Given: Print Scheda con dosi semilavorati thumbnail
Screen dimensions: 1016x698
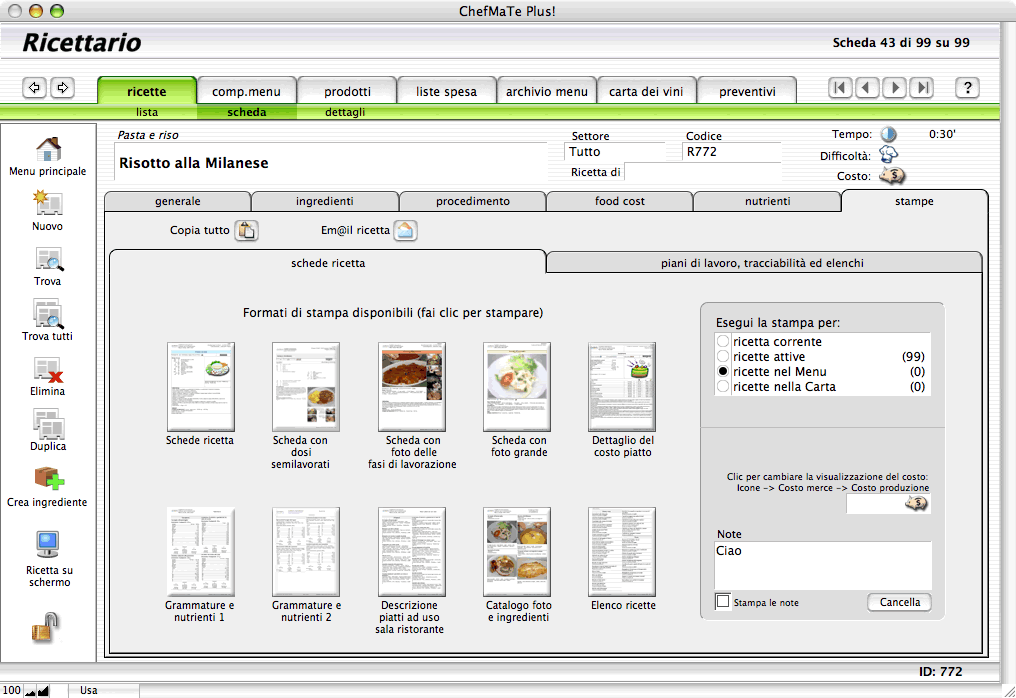Looking at the screenshot, I should pos(306,387).
